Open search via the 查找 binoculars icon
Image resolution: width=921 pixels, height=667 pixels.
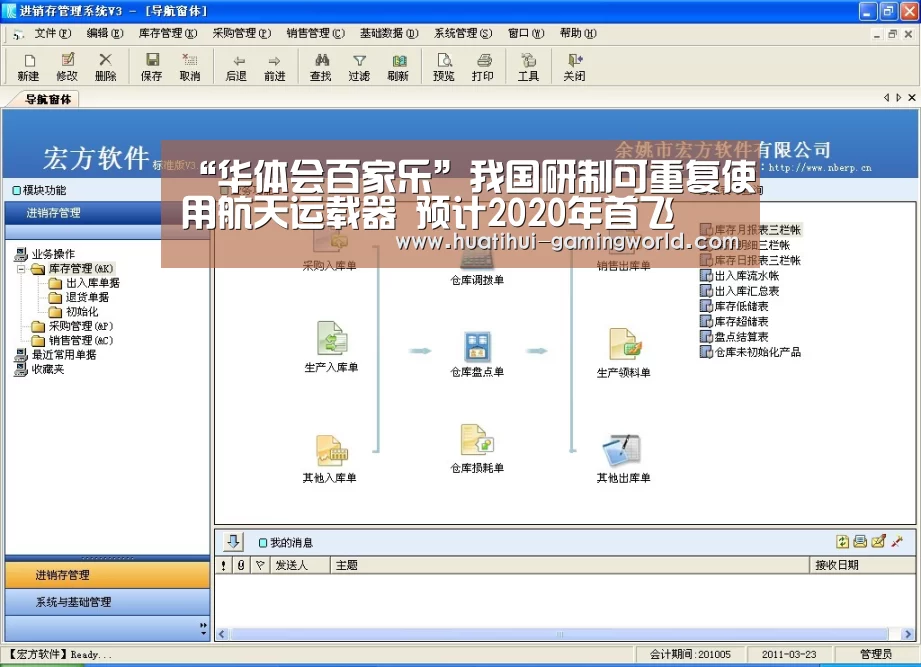321,66
